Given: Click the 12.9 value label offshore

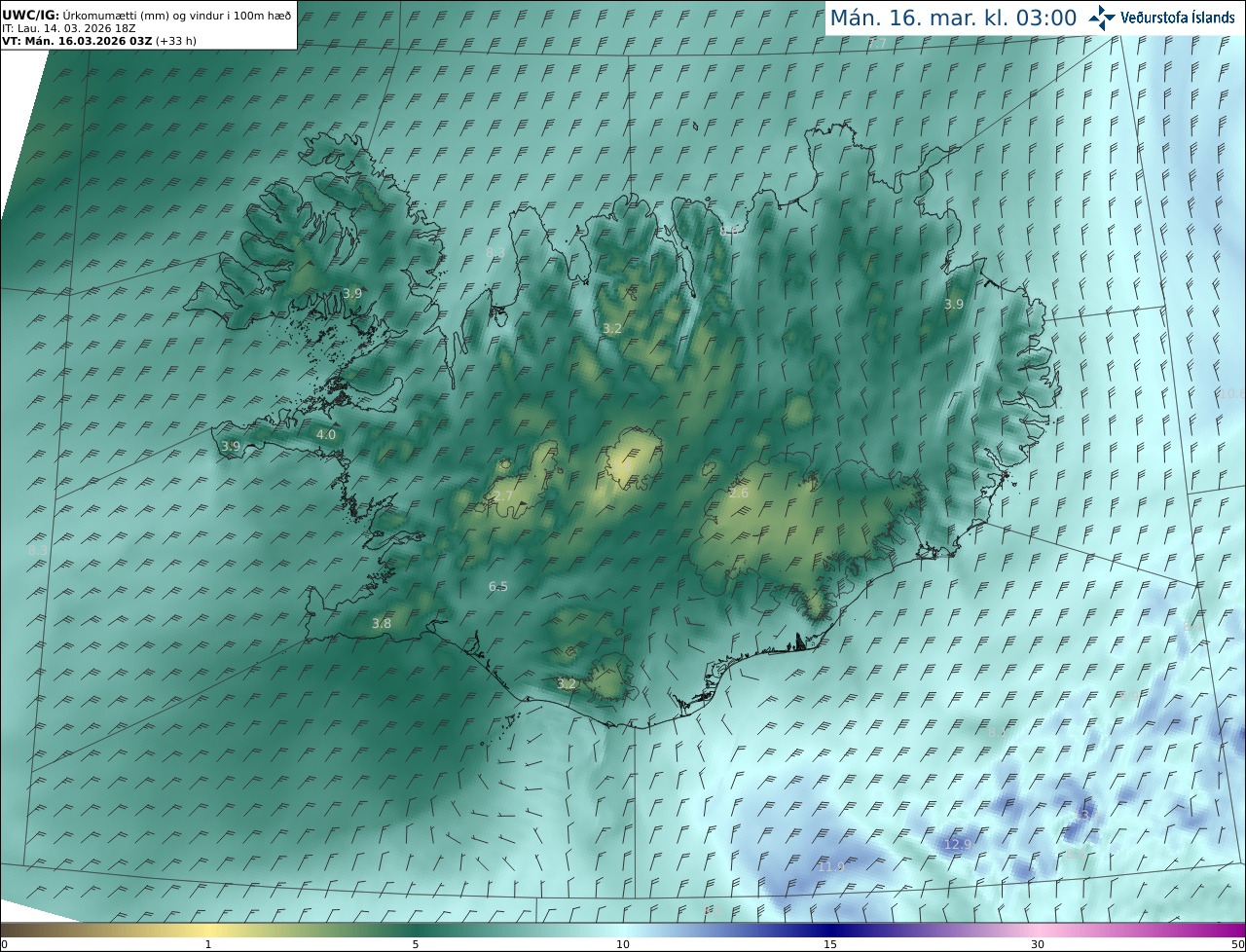Looking at the screenshot, I should [x=958, y=844].
